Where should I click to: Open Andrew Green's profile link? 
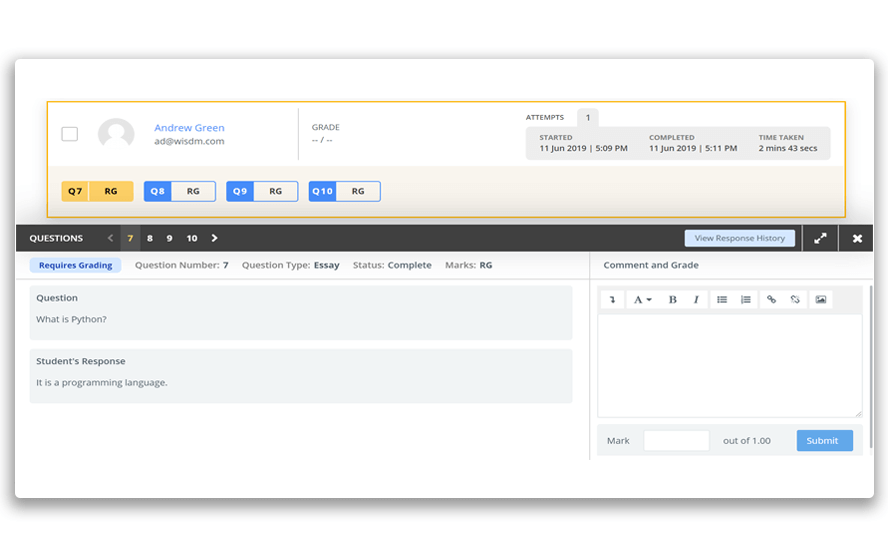(x=189, y=128)
